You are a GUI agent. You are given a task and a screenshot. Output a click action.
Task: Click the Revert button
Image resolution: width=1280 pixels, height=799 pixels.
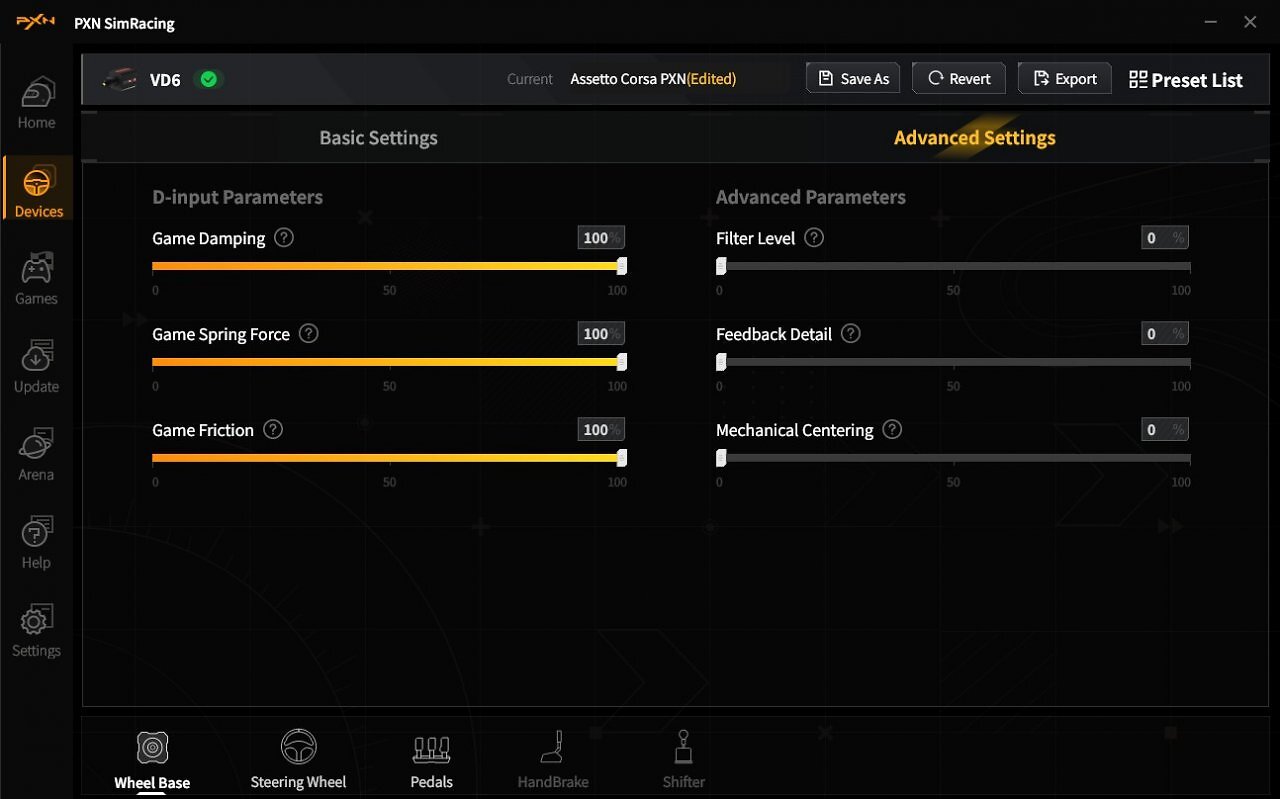coord(958,79)
